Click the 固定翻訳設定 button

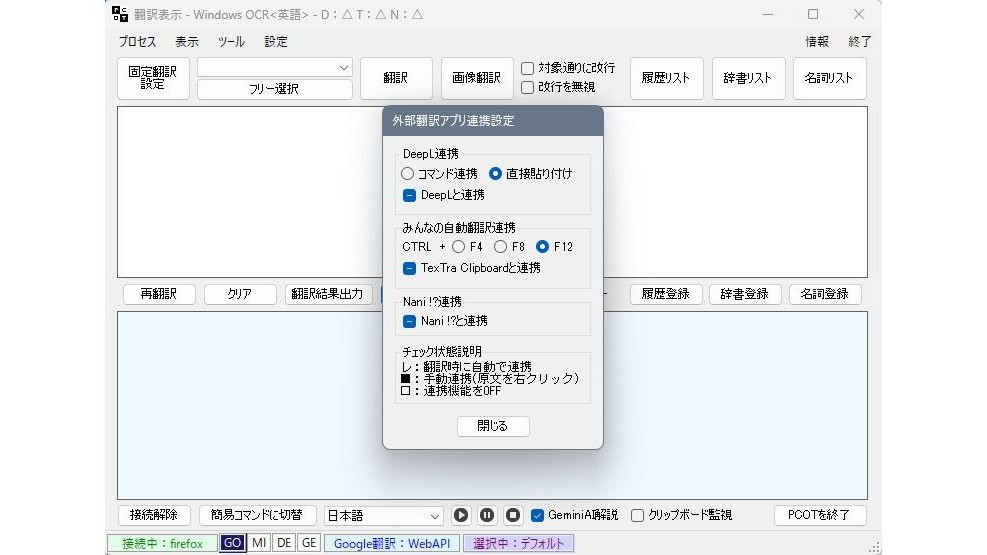(x=153, y=78)
